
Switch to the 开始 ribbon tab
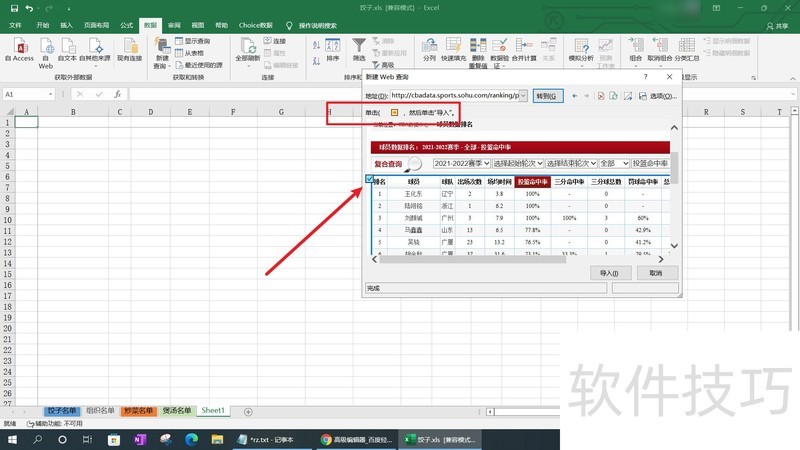pos(42,25)
